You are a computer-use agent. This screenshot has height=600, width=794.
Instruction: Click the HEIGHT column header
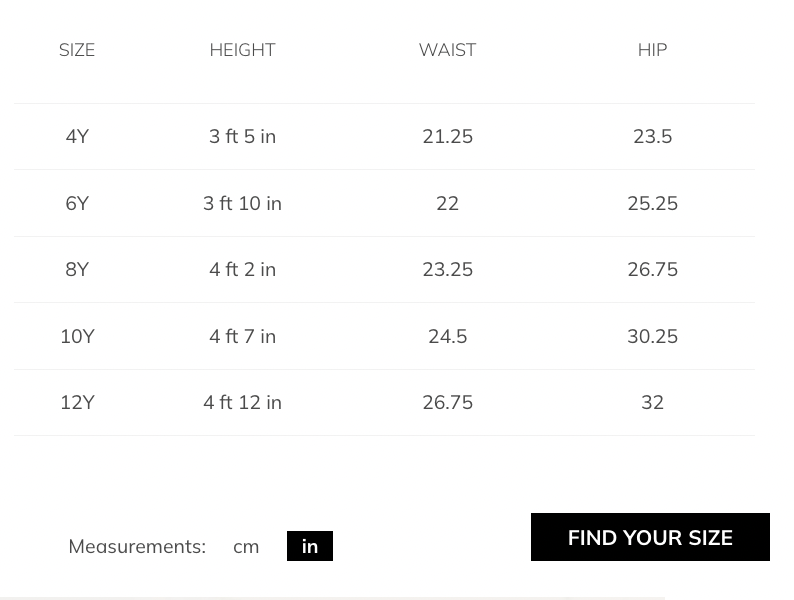[x=242, y=50]
